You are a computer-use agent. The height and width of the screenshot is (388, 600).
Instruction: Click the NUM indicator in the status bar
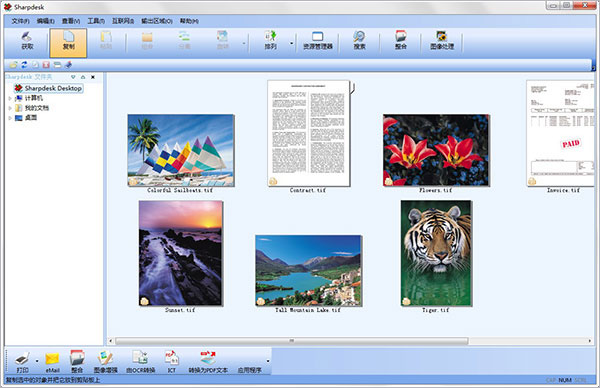tap(564, 380)
